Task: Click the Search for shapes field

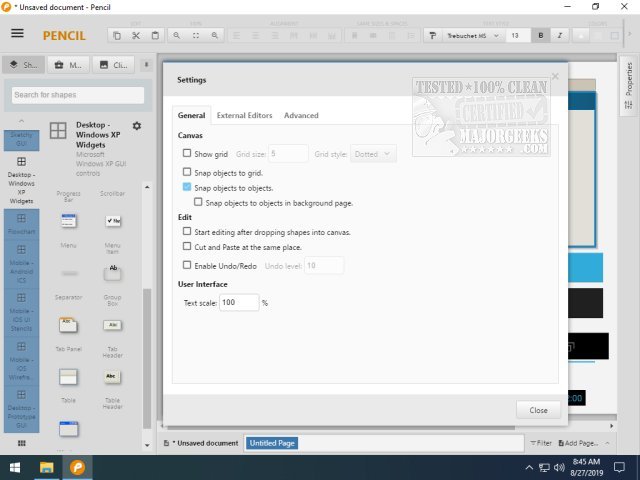Action: coord(78,95)
